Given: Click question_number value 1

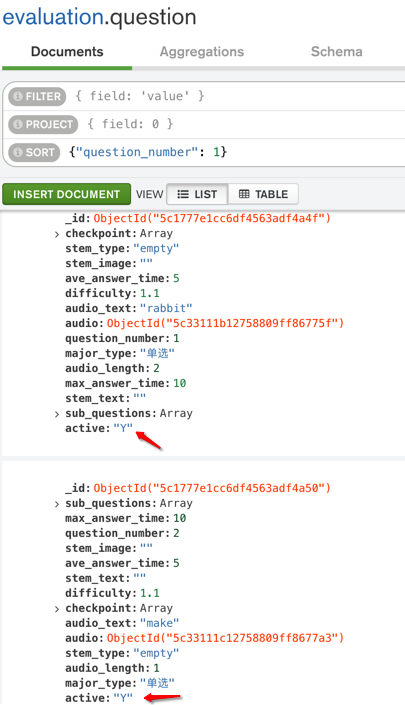Looking at the screenshot, I should 176,338.
